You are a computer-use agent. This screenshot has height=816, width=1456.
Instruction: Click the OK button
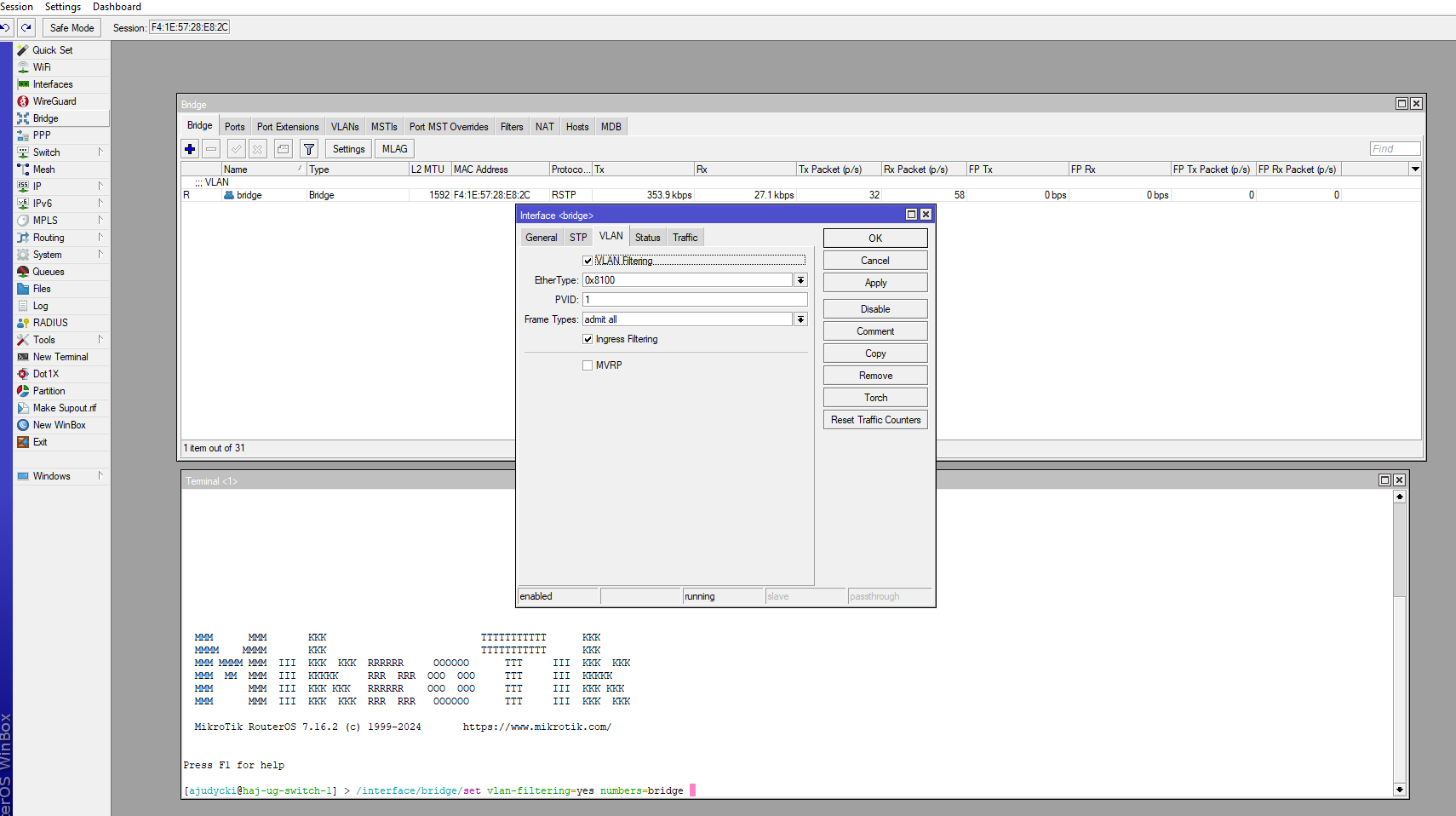tap(875, 238)
